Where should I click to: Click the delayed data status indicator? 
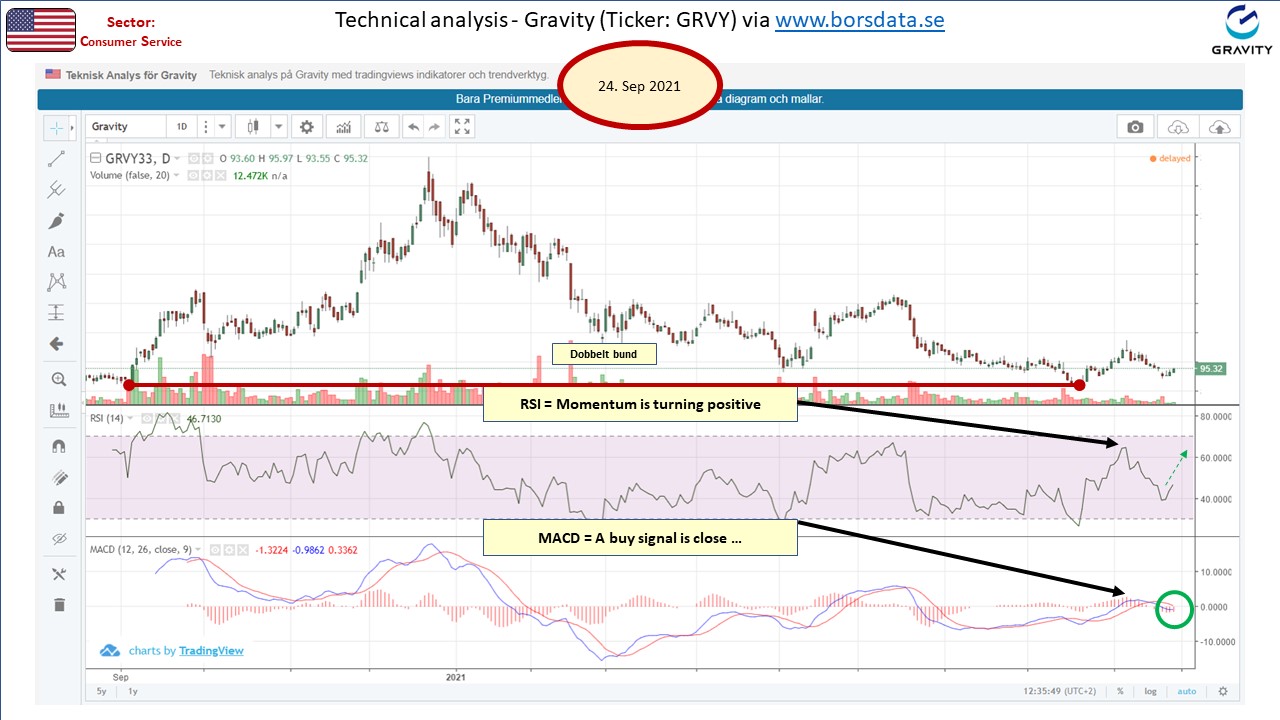pyautogui.click(x=1171, y=158)
